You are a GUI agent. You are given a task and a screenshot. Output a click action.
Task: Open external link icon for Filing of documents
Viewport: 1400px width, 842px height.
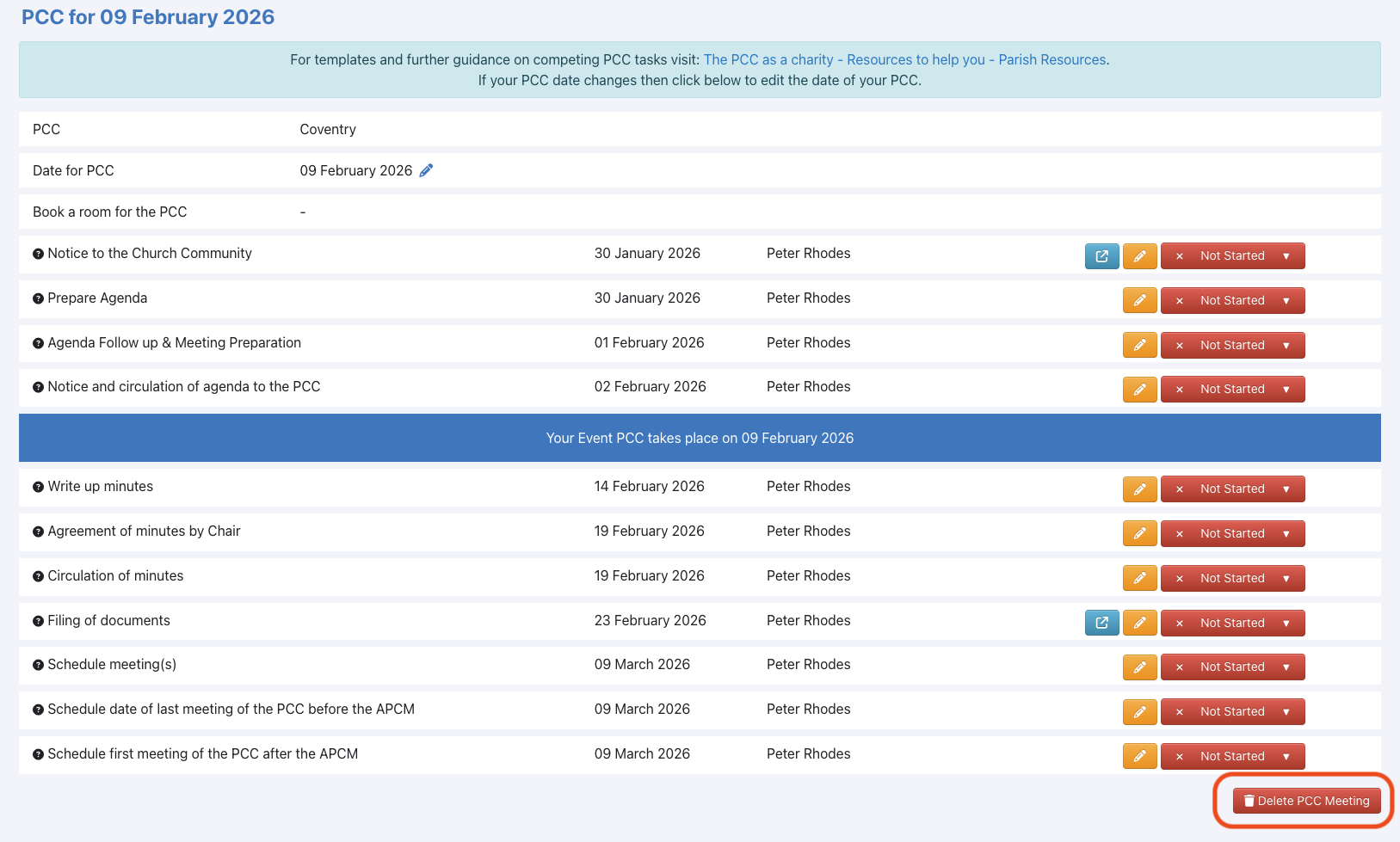pos(1101,623)
